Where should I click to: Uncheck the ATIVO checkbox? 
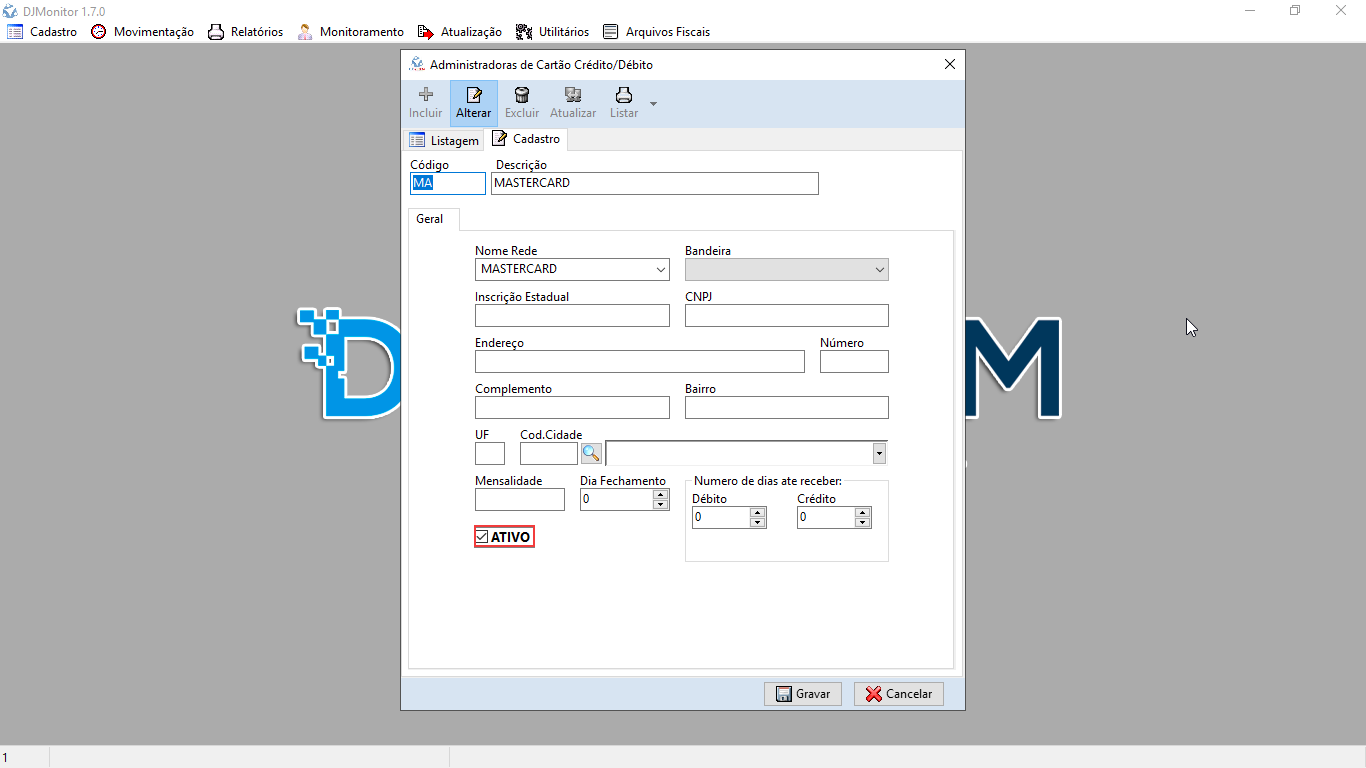coord(482,537)
